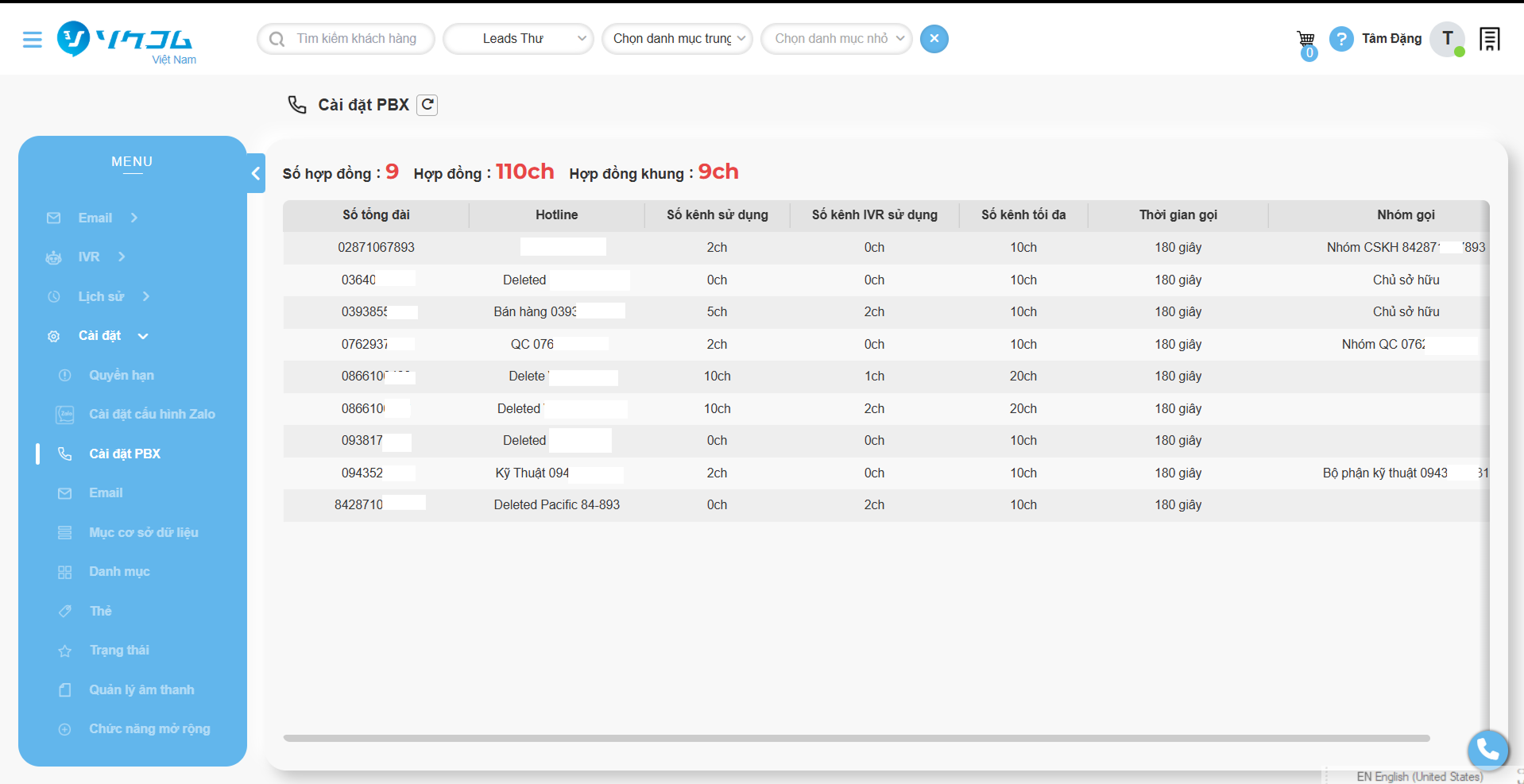Select the 02871067893 row number

pyautogui.click(x=376, y=247)
